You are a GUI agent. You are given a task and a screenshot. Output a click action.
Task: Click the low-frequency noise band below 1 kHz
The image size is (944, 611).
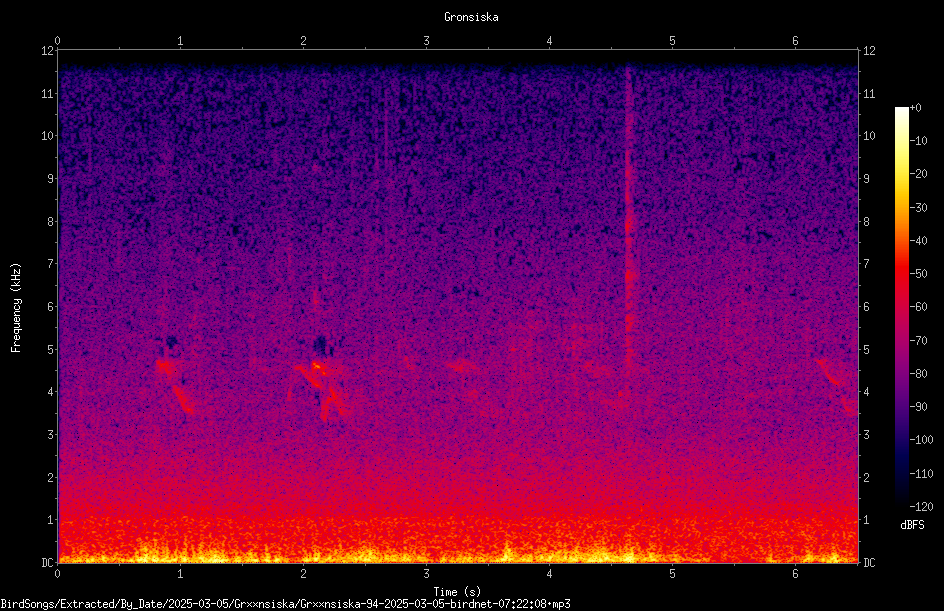pyautogui.click(x=458, y=541)
